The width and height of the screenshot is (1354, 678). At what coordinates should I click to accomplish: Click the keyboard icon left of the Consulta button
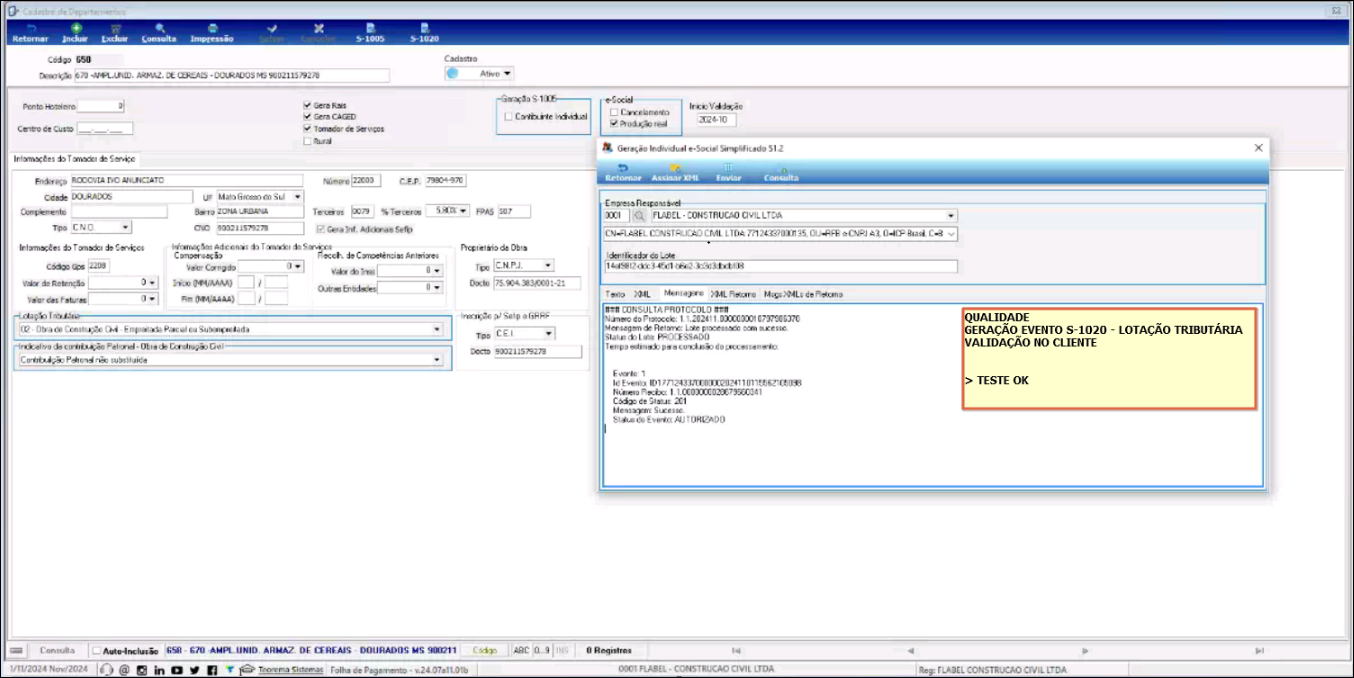[x=15, y=650]
